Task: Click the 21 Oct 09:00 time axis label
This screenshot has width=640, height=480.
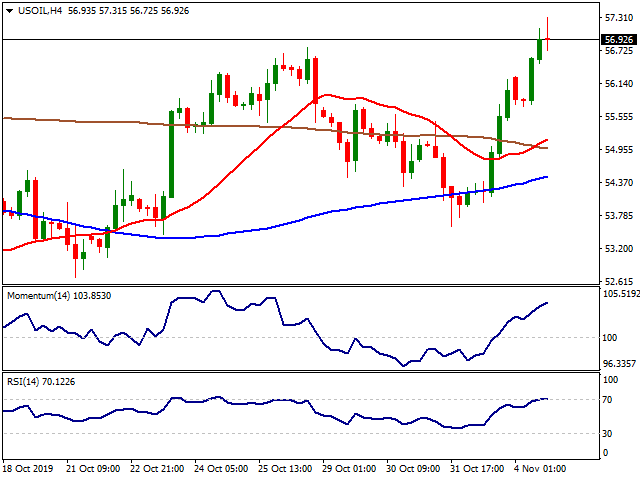Action: [x=93, y=469]
